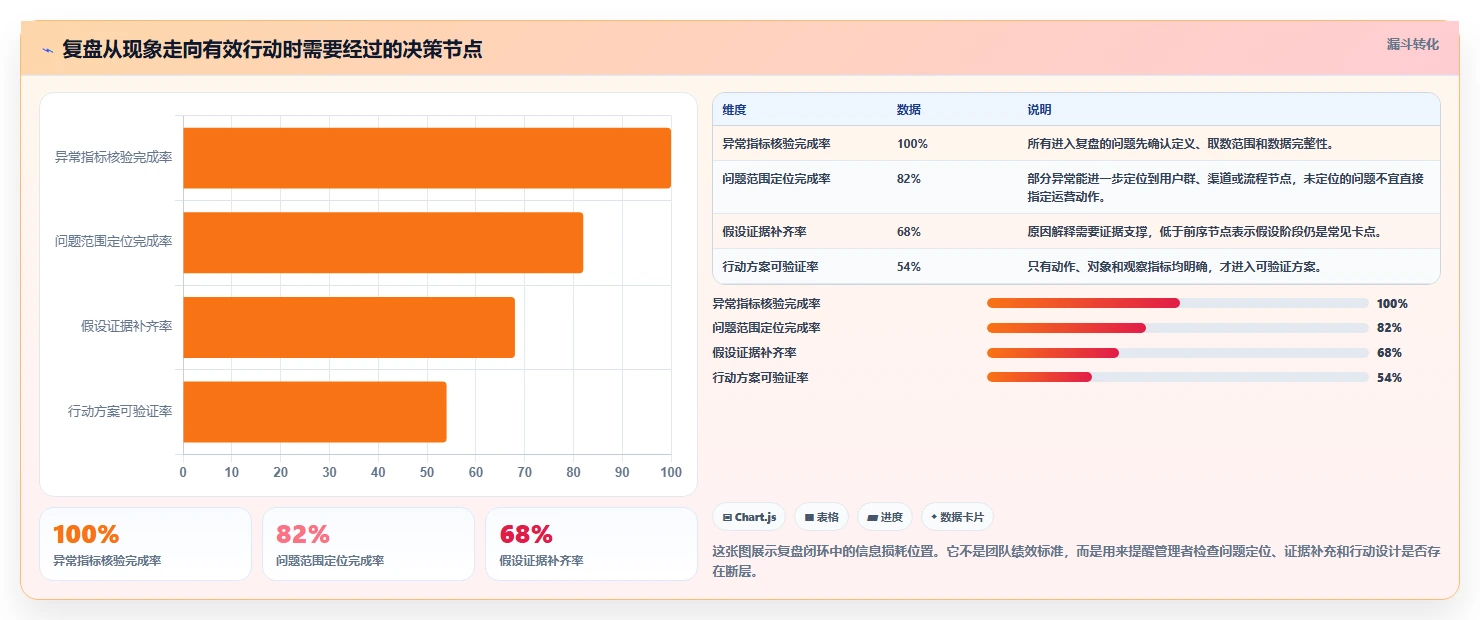Screen dimensions: 1480x620
Task: Click the table cell 异常指标核验完成率
Action: (x=776, y=144)
